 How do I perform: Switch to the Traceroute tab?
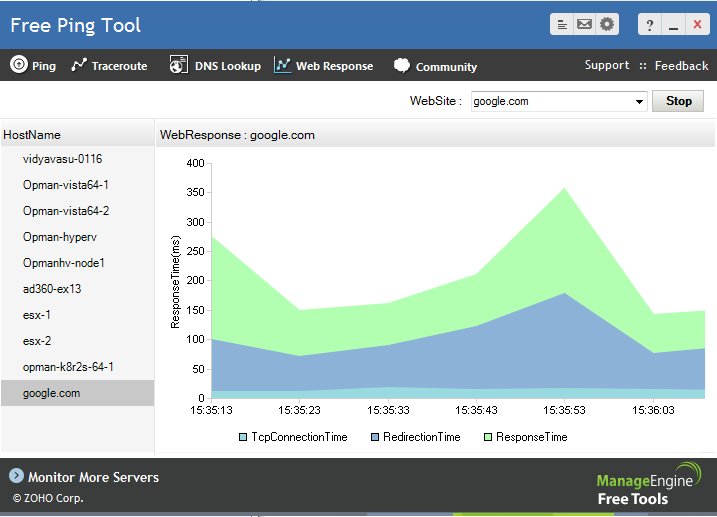point(109,66)
